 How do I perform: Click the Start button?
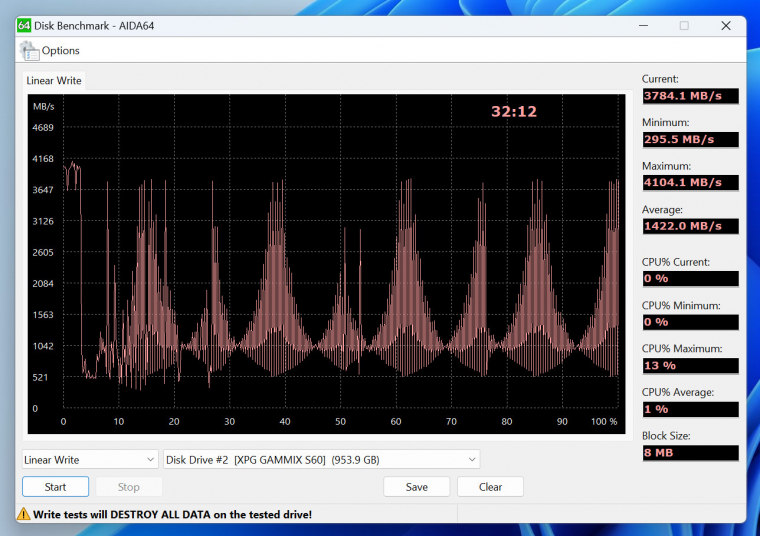coord(55,487)
